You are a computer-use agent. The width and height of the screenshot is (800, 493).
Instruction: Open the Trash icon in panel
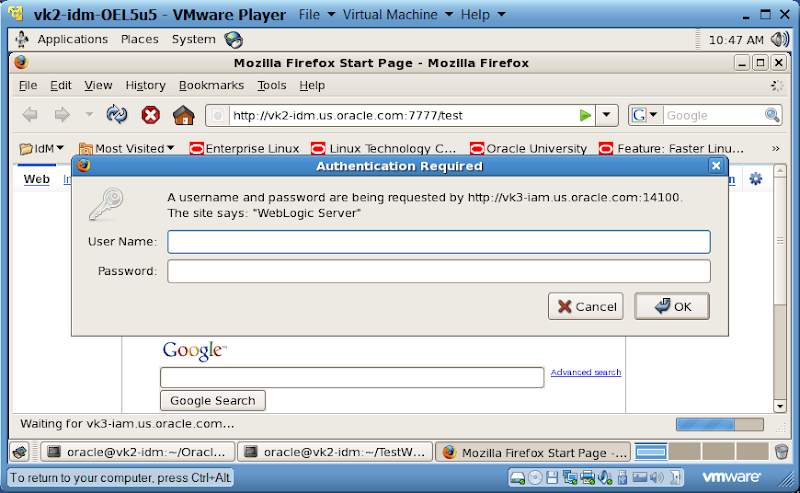point(781,452)
